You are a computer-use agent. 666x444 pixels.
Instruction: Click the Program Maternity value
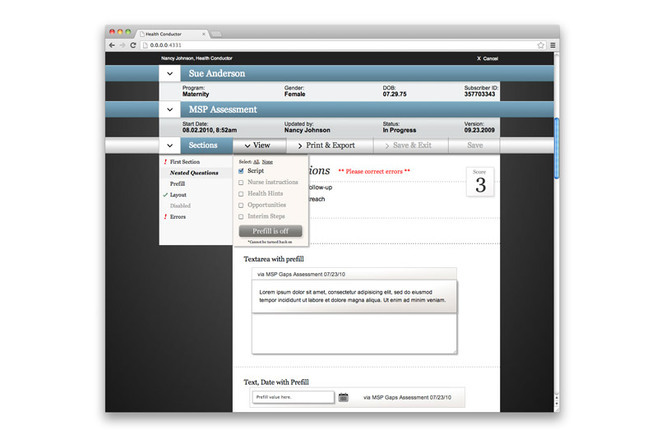point(196,94)
